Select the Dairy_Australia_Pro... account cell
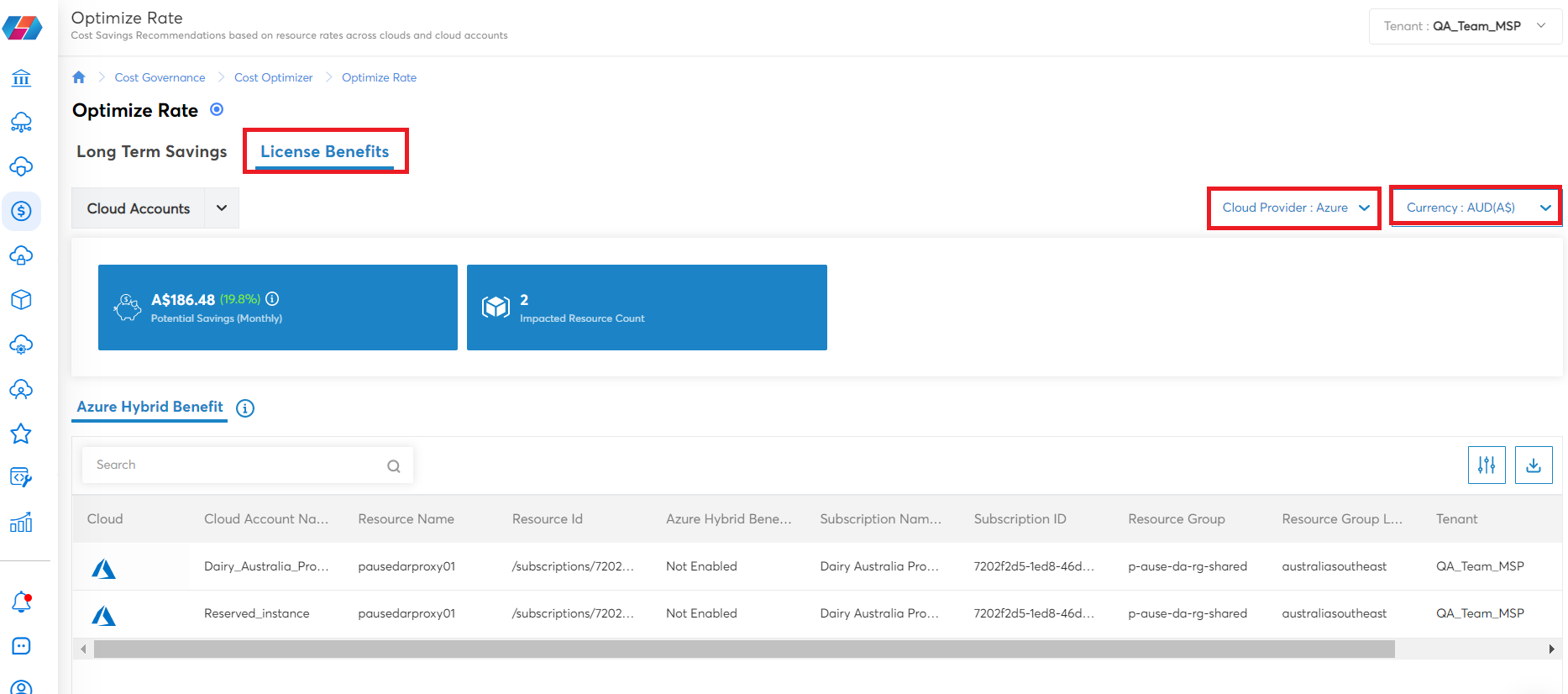1568x694 pixels. tap(266, 566)
